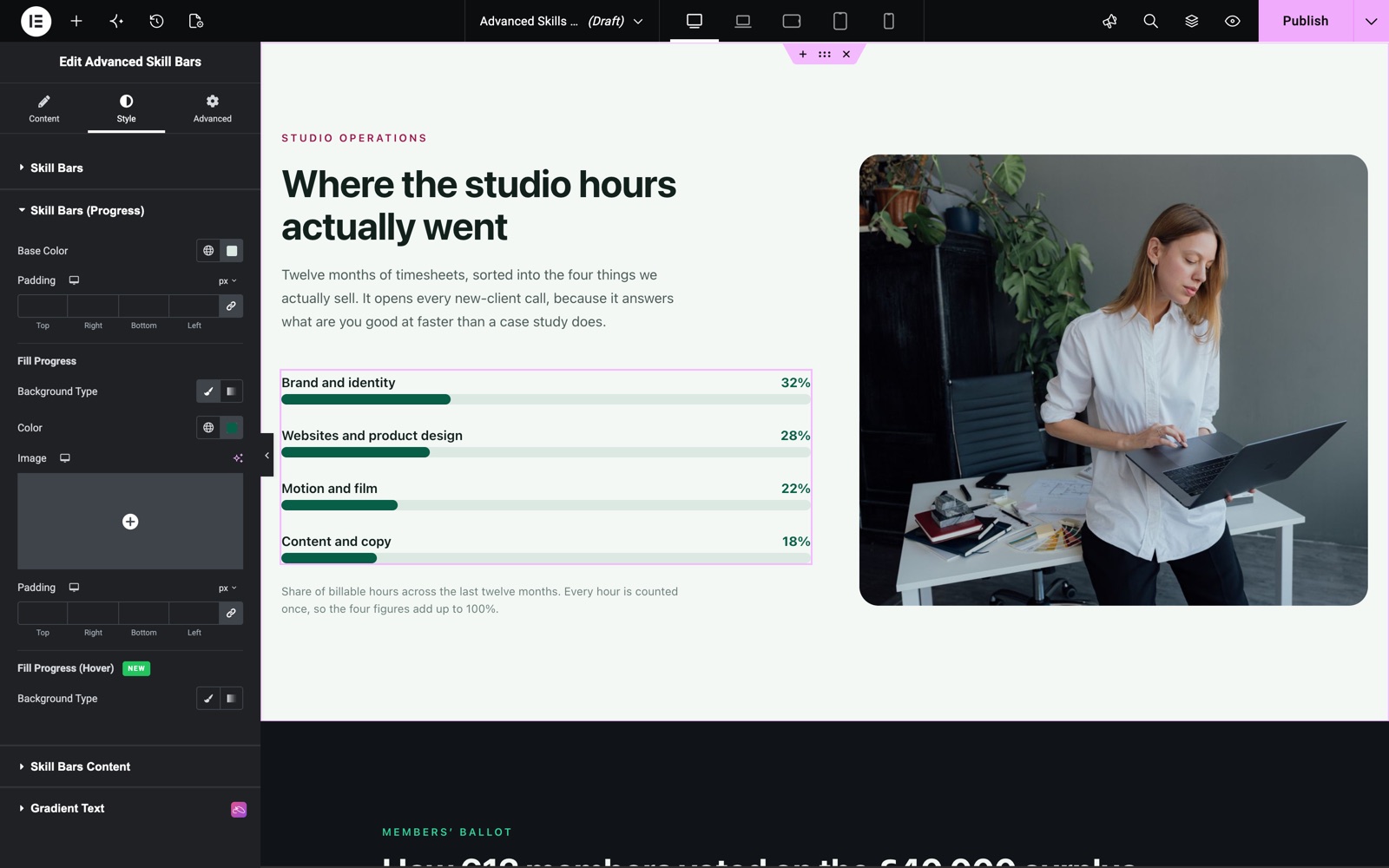This screenshot has height=868, width=1389.
Task: Click the global color globe for Fill Progress Color
Action: point(208,428)
